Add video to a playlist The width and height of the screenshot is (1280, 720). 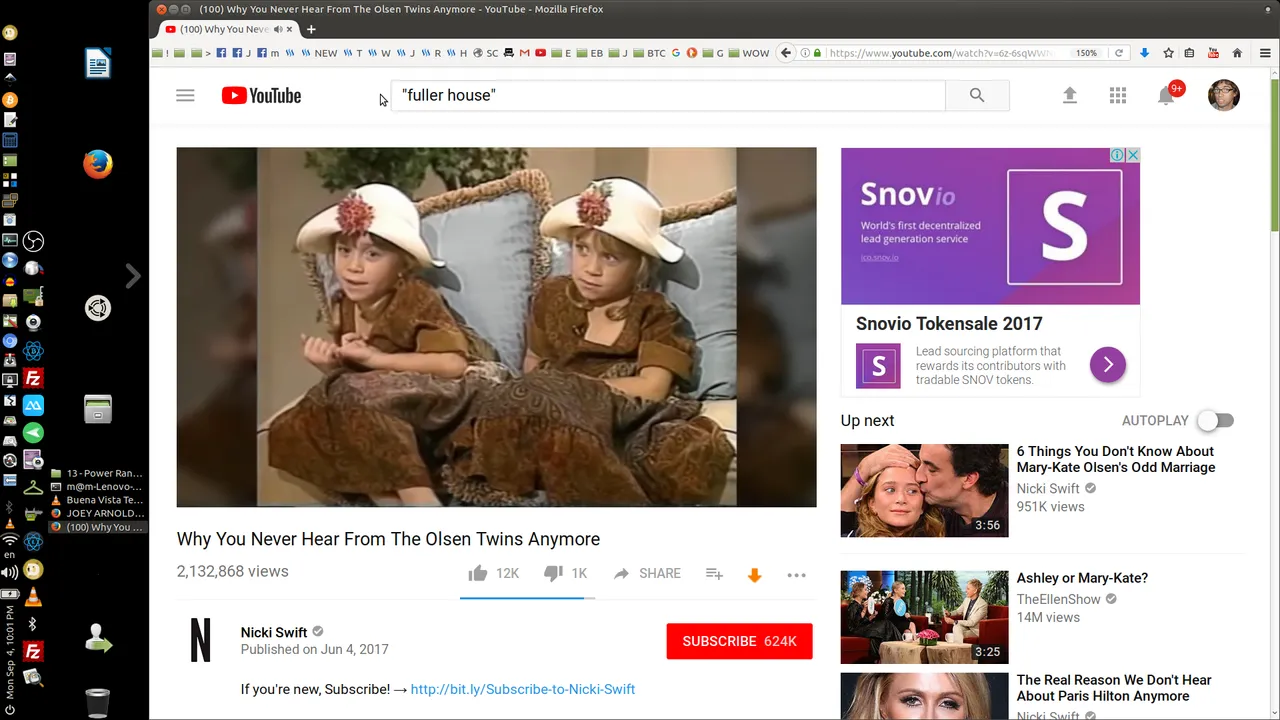[x=714, y=574]
